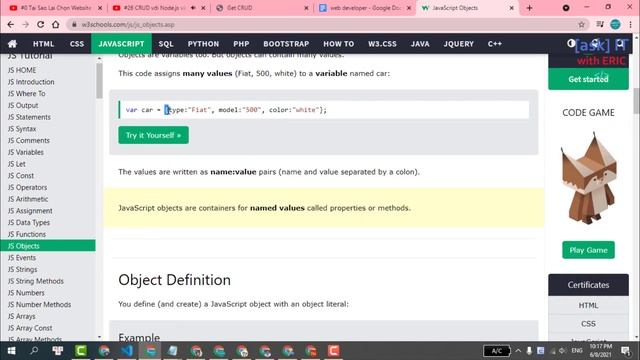The image size is (640, 360).
Task: Click the Try it Yourself button
Action: [x=153, y=135]
